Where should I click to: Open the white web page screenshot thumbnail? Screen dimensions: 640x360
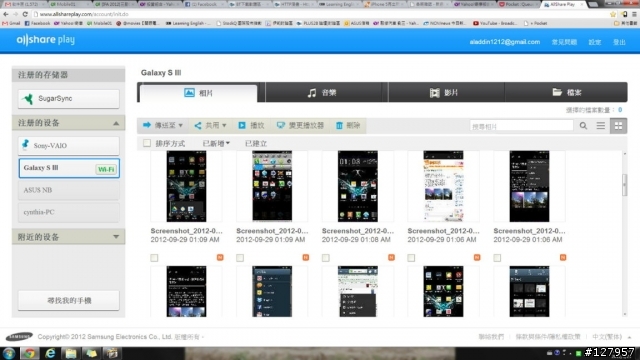[443, 186]
